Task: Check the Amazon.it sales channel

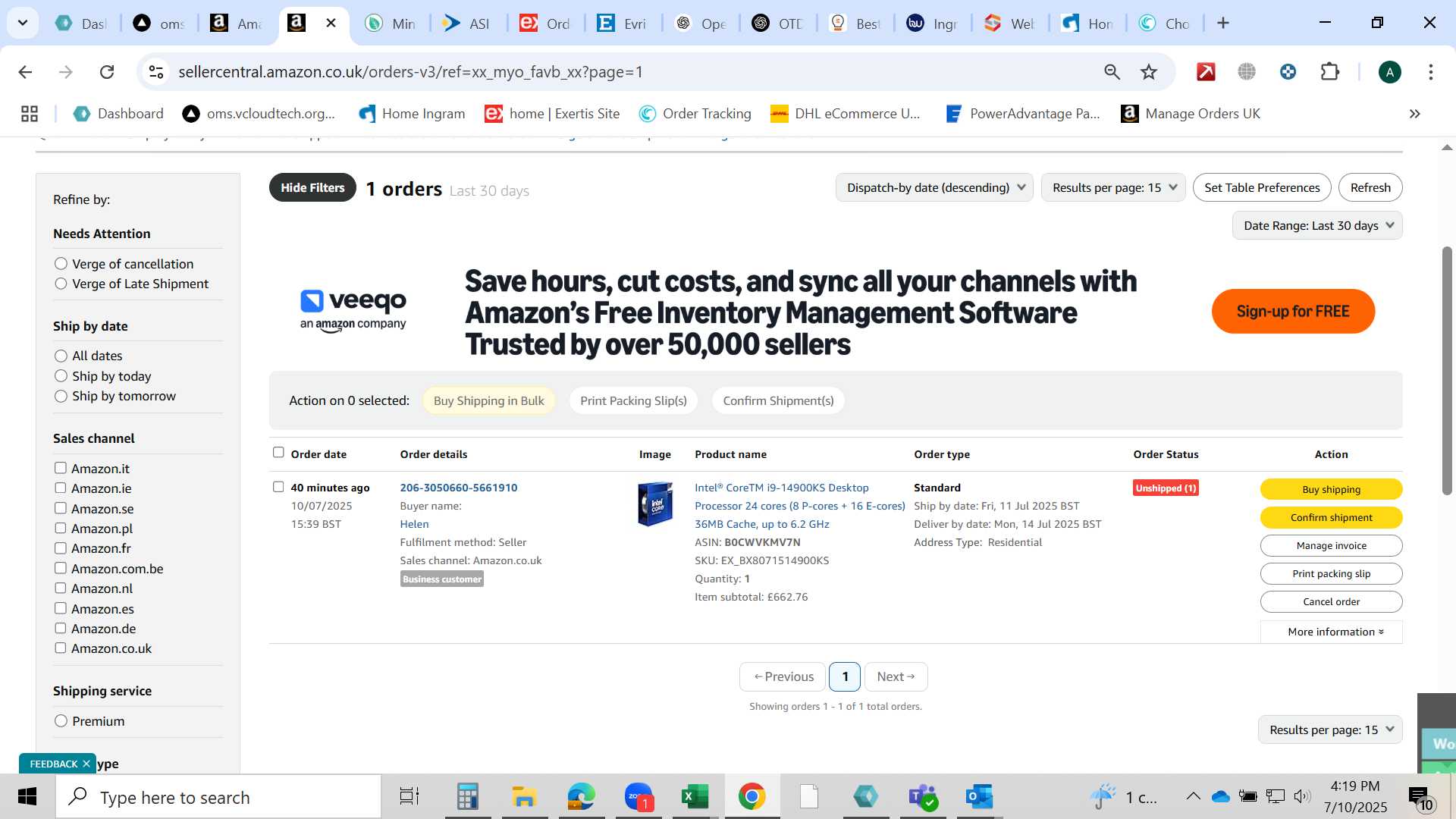Action: [61, 468]
